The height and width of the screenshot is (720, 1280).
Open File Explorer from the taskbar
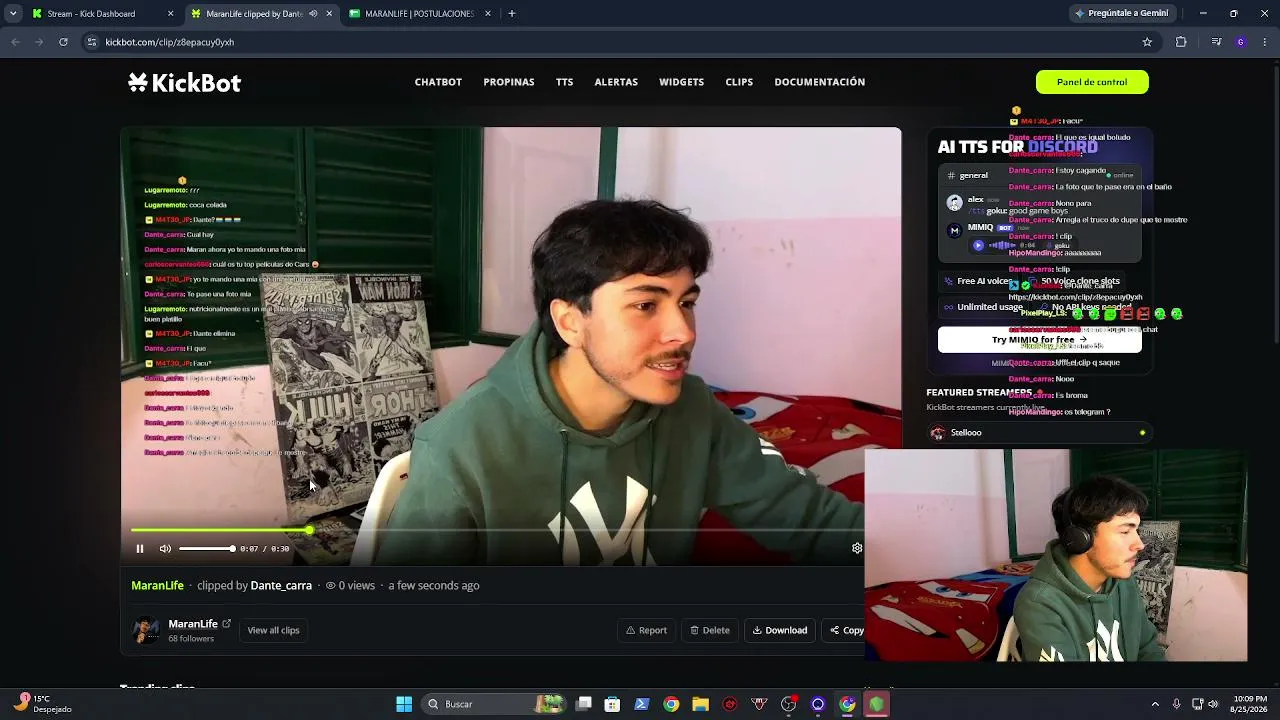pyautogui.click(x=700, y=704)
